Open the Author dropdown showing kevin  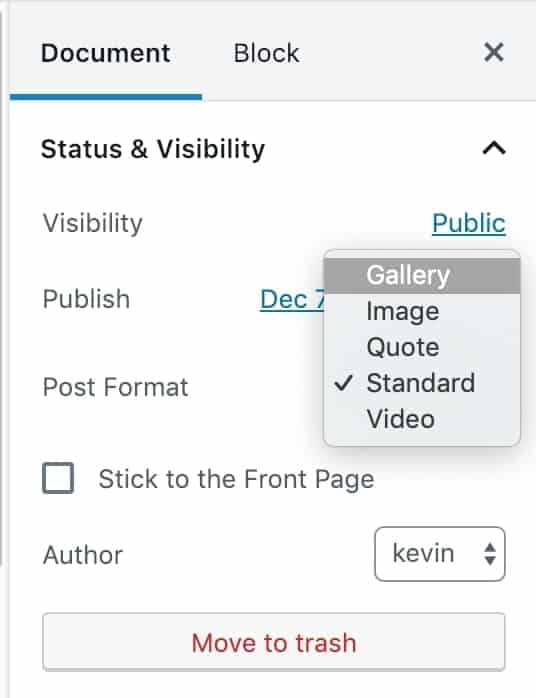pos(440,554)
